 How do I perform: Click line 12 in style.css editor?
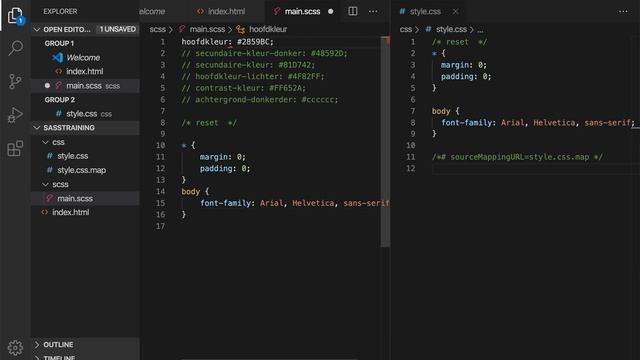point(536,169)
